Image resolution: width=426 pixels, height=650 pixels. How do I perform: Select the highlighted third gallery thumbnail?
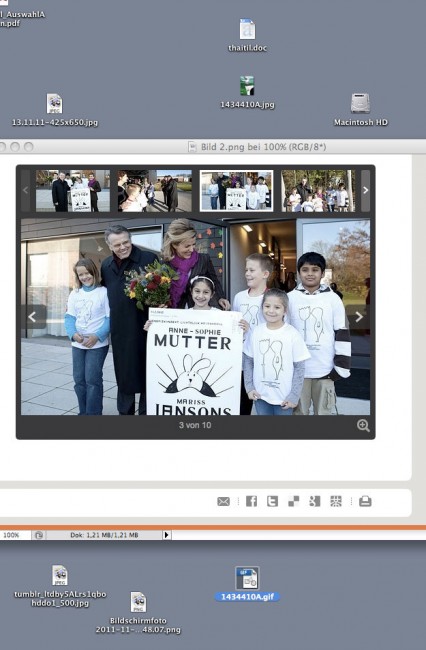pyautogui.click(x=236, y=191)
